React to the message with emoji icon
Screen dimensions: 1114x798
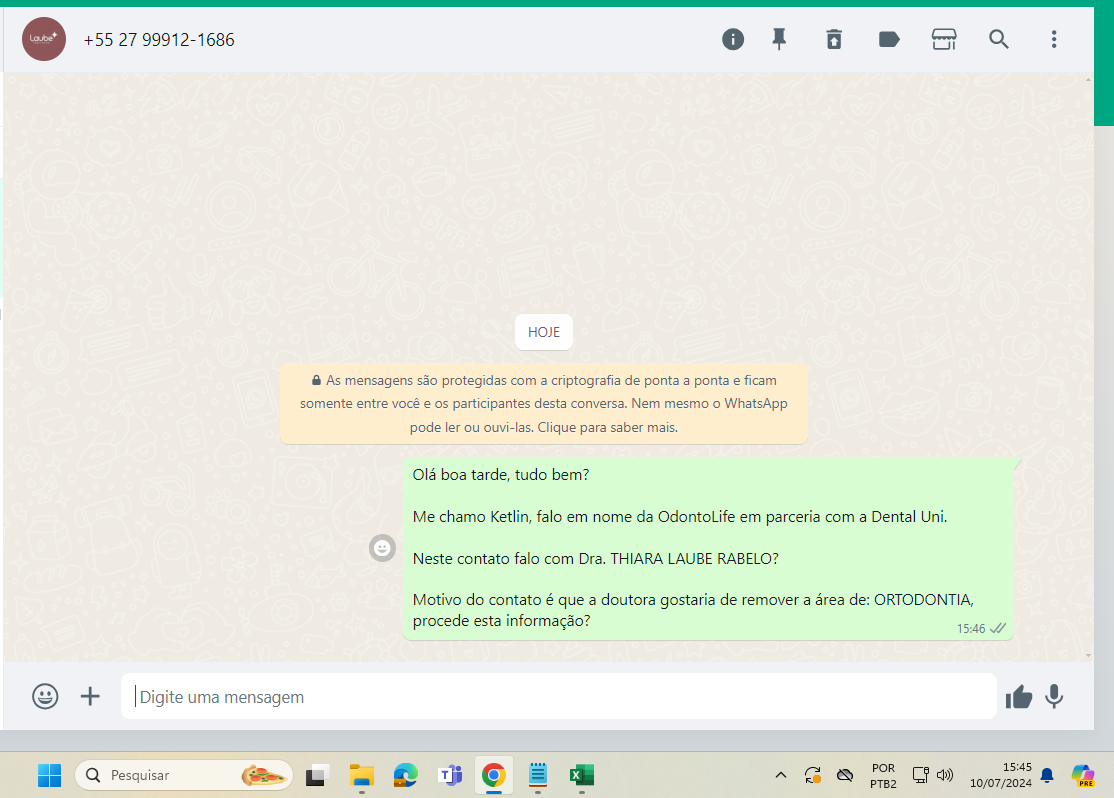pos(382,548)
